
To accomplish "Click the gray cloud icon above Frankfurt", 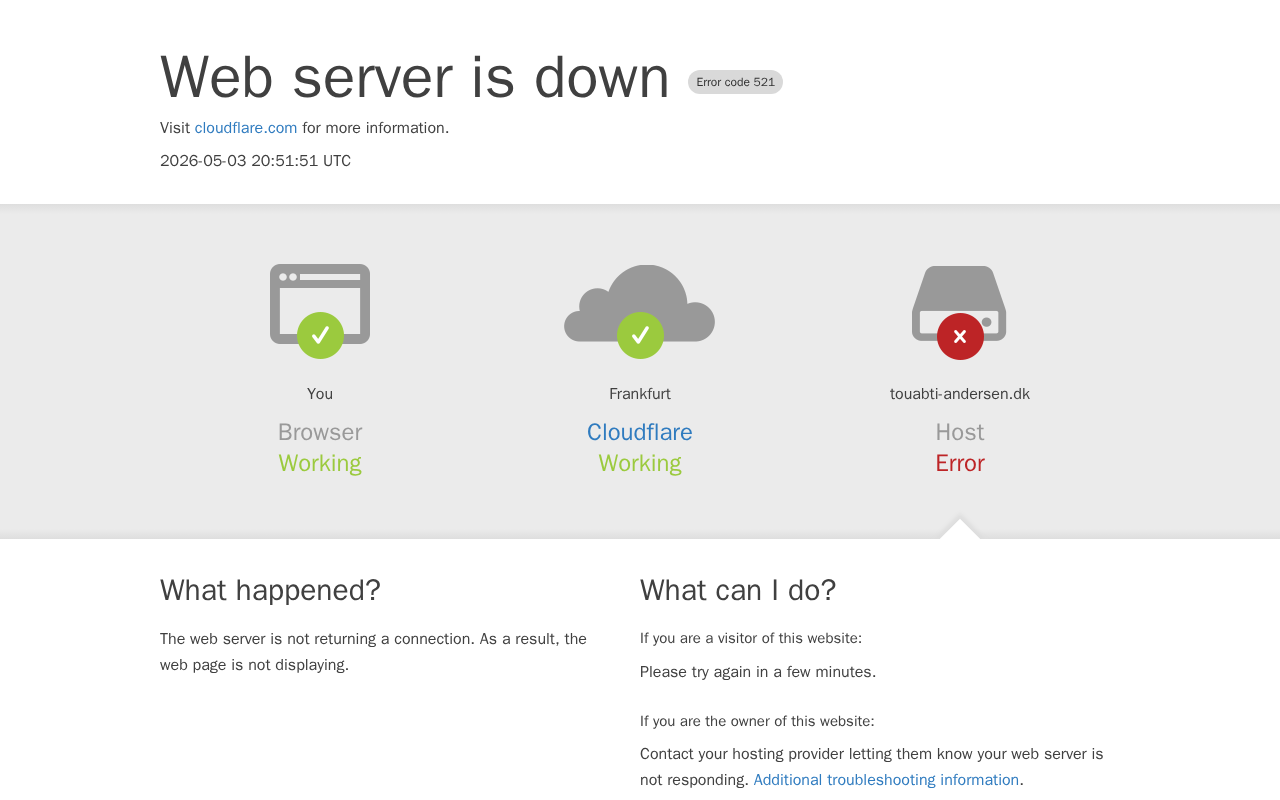I will [640, 304].
